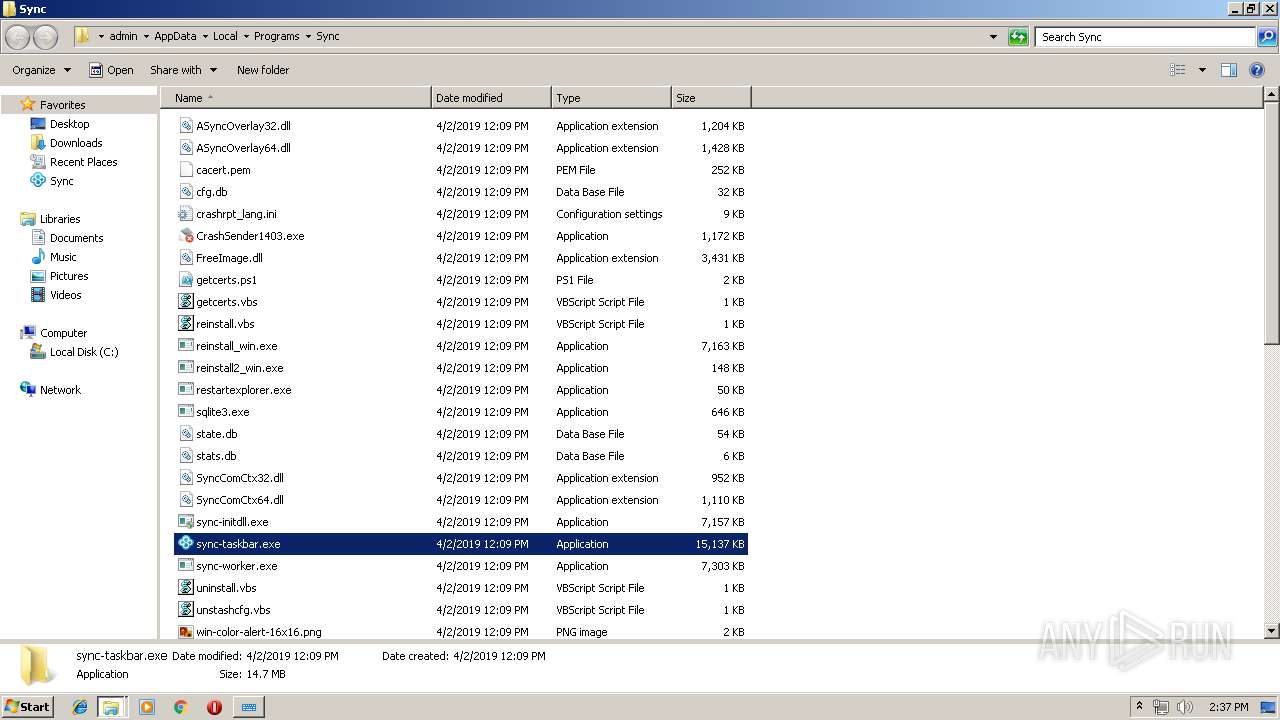Viewport: 1280px width, 720px height.
Task: Show hidden tray icons arrow
Action: [x=1139, y=707]
